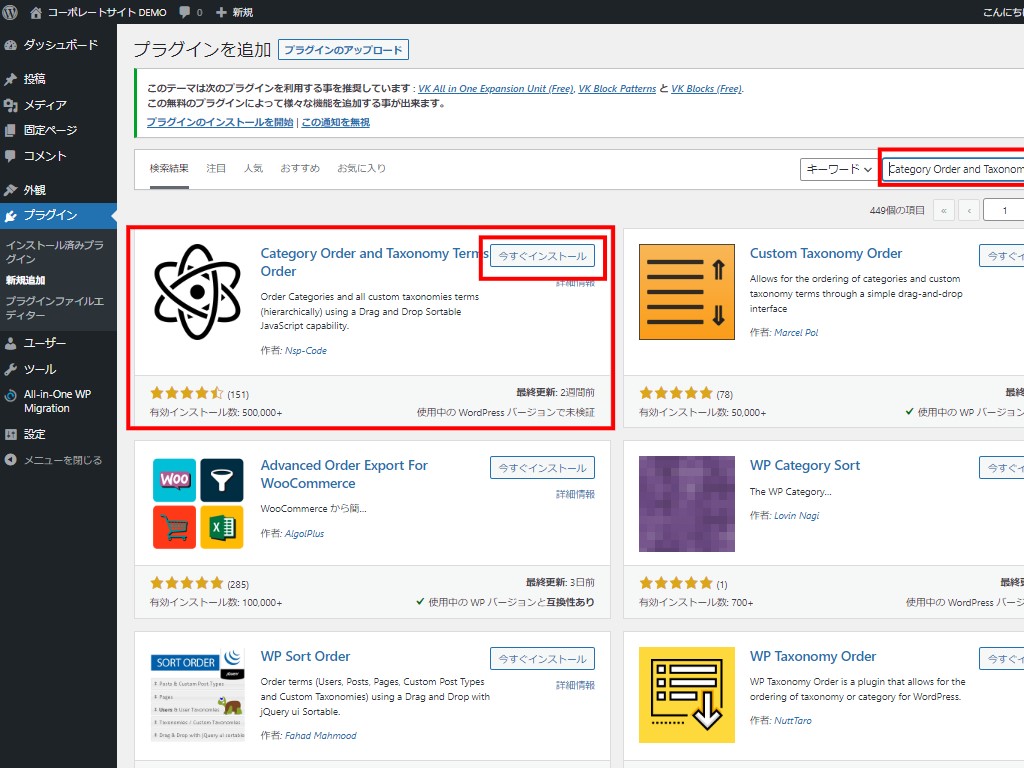Image resolution: width=1024 pixels, height=768 pixels.
Task: Click the home icon beside site name
Action: (x=37, y=12)
